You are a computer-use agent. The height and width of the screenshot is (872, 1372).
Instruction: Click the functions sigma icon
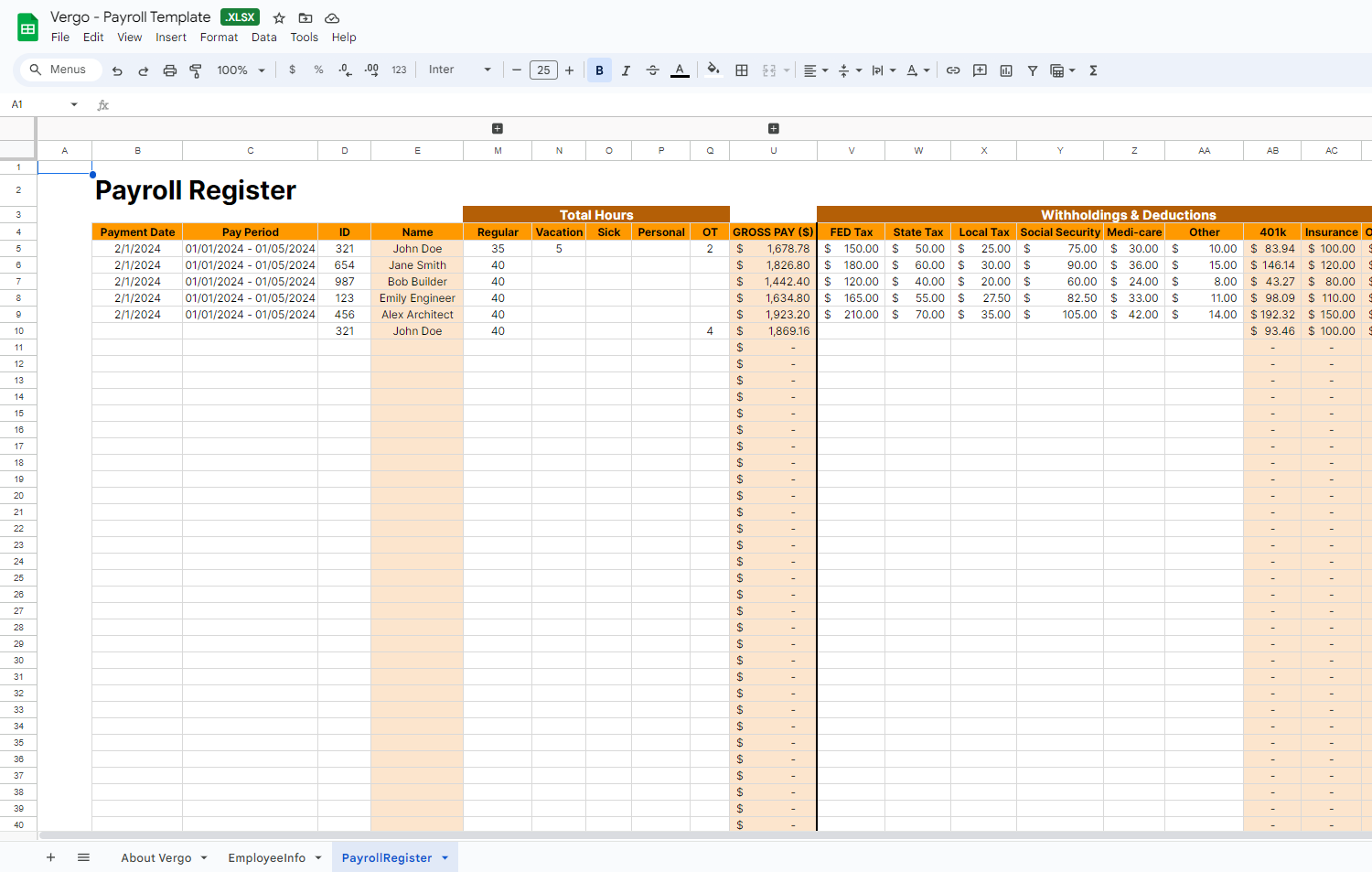[x=1093, y=70]
